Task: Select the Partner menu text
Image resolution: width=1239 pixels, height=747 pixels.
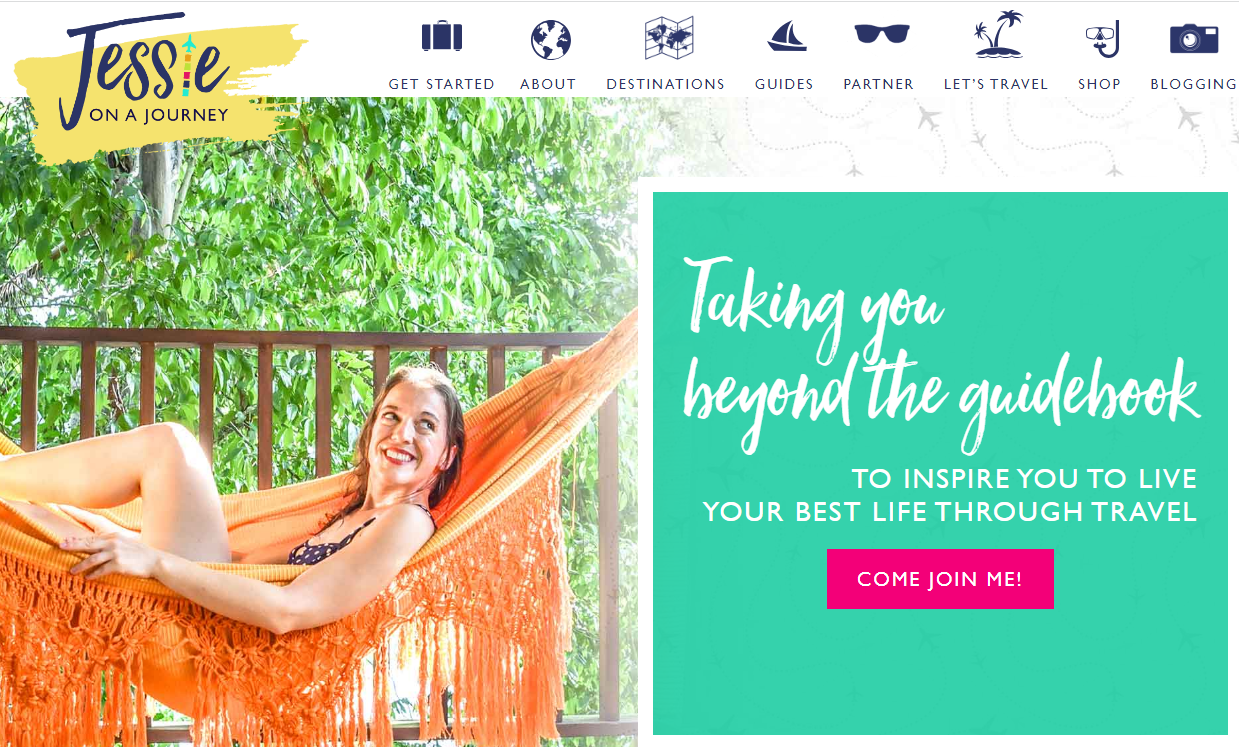Action: pos(879,84)
